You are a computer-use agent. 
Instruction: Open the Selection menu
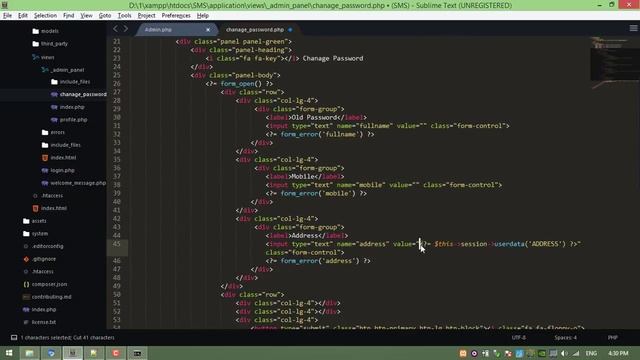(45, 16)
